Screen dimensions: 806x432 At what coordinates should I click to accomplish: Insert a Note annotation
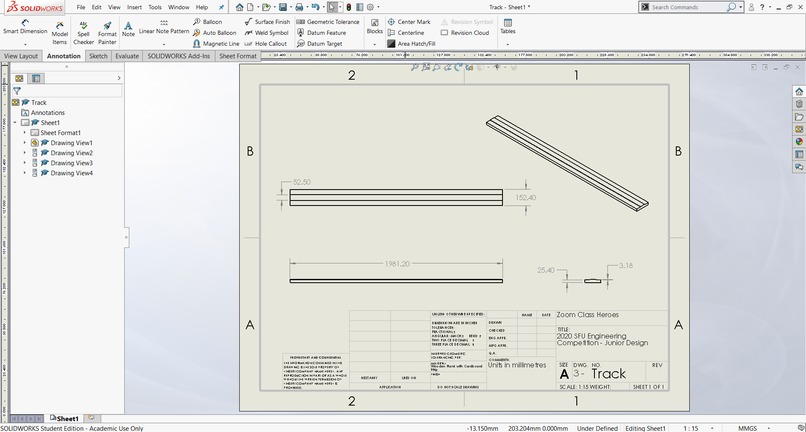point(128,29)
